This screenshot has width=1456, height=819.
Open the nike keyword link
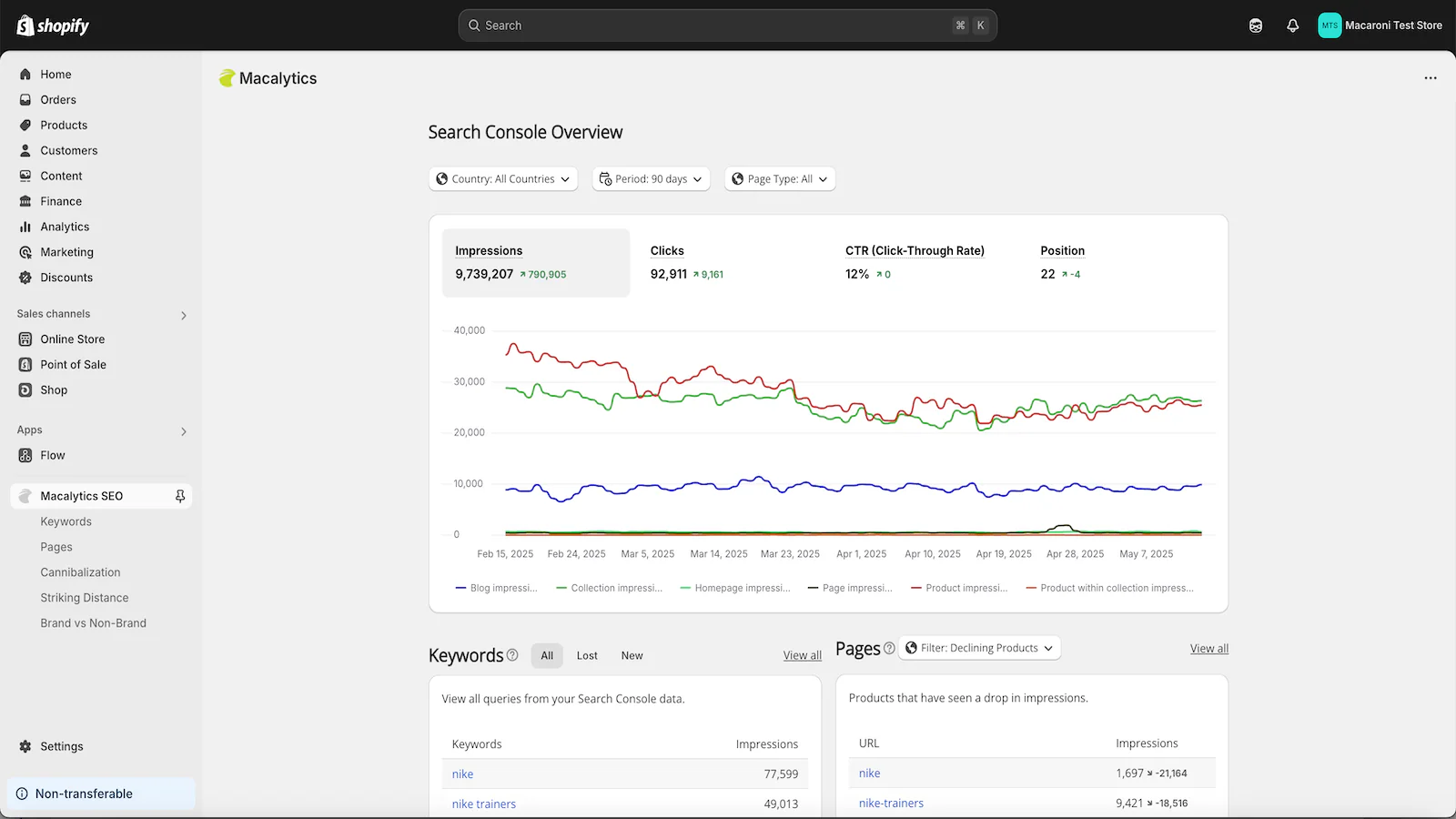[x=462, y=774]
